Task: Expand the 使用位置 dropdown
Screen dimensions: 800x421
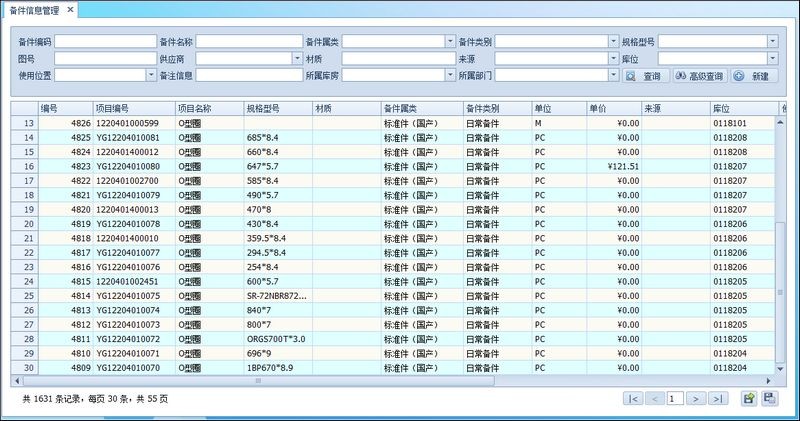Action: [151, 76]
